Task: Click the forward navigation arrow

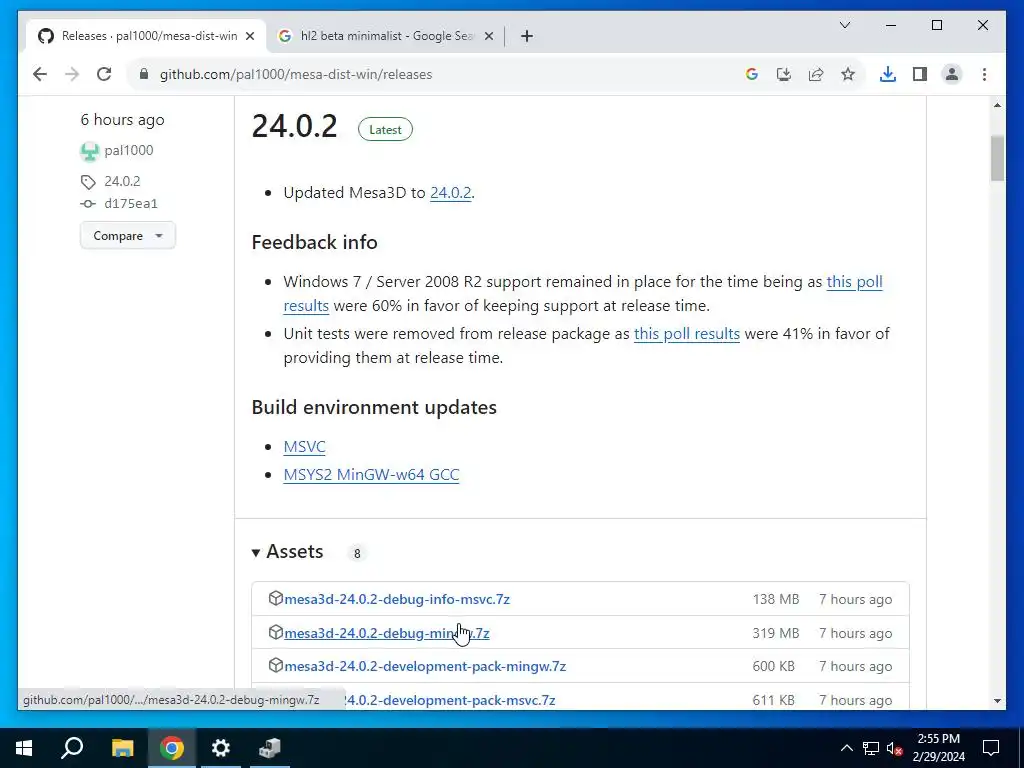Action: [72, 74]
